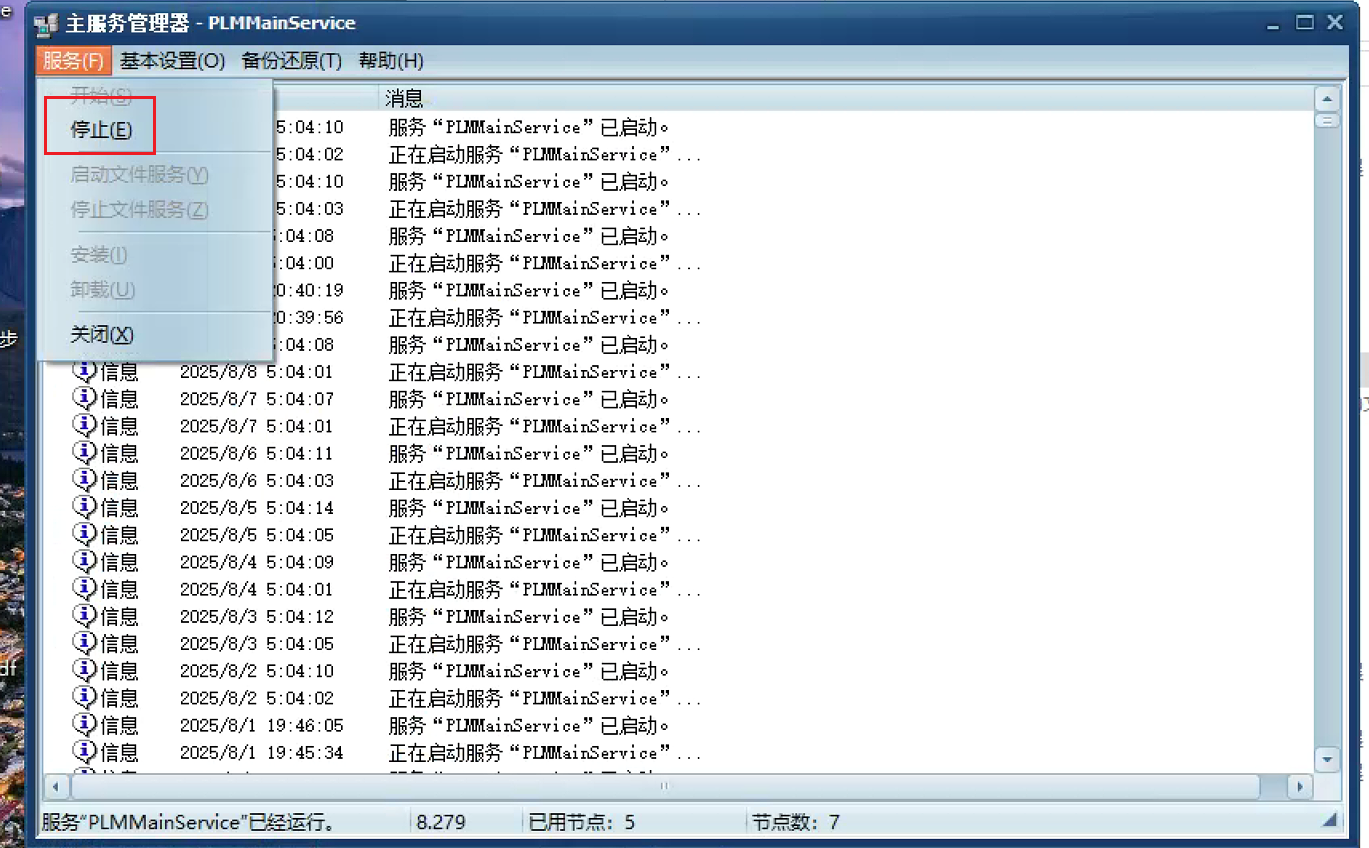
Task: Click the vertical scrollbar down arrow
Action: (x=1327, y=760)
